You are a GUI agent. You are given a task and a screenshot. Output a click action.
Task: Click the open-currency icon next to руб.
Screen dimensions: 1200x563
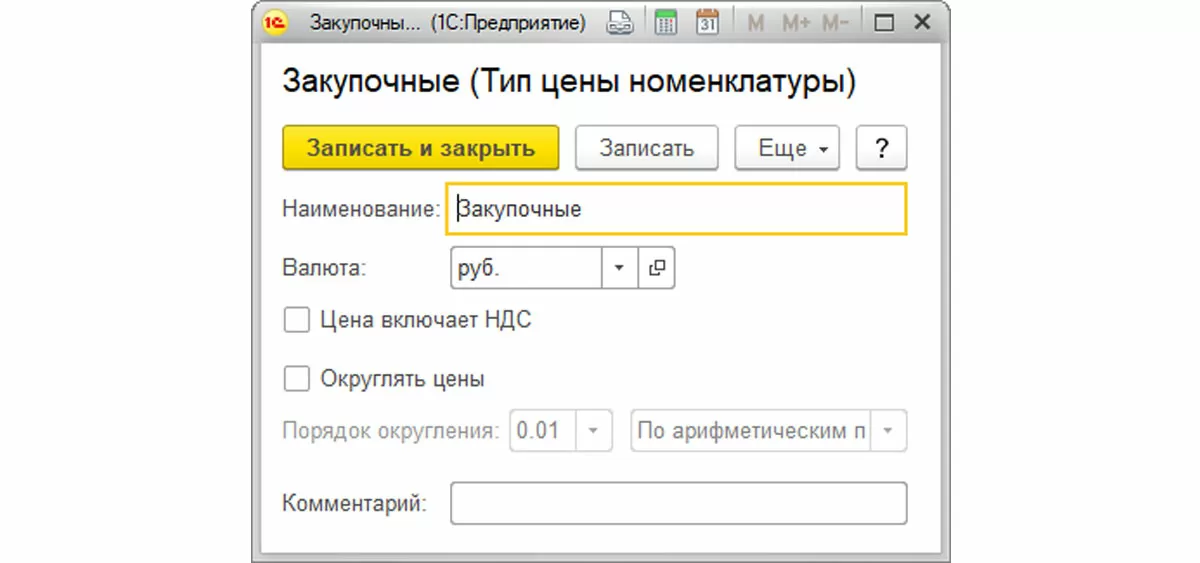(656, 268)
